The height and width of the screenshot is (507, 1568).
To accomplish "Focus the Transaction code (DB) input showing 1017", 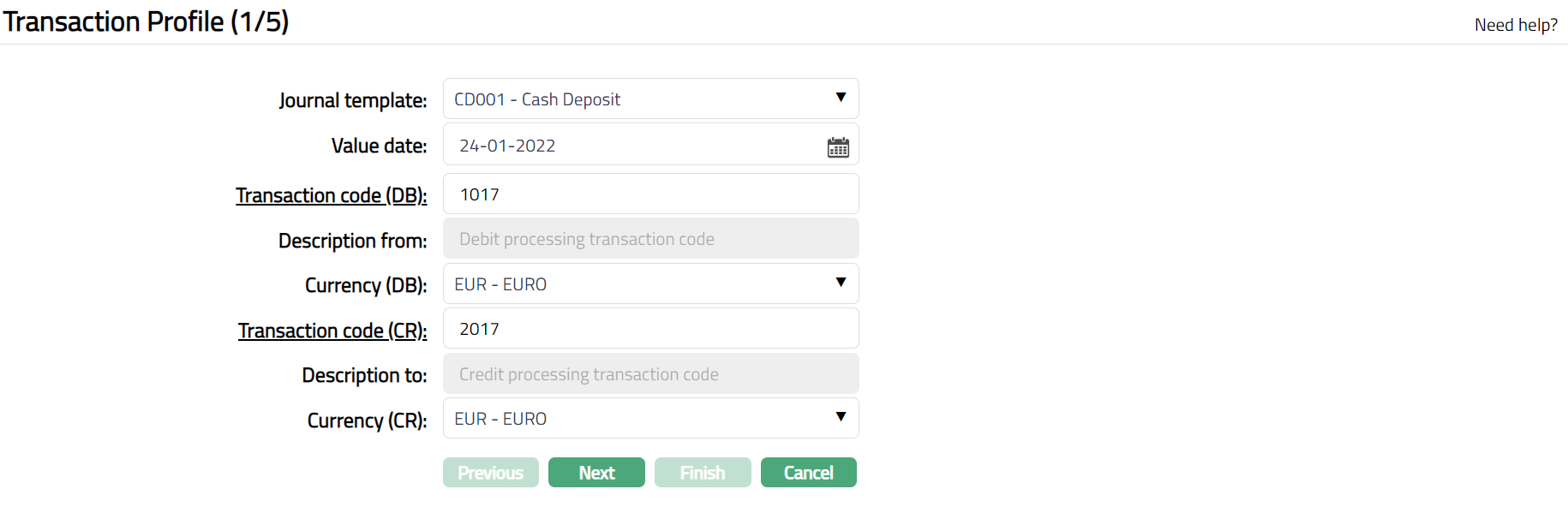I will point(650,194).
